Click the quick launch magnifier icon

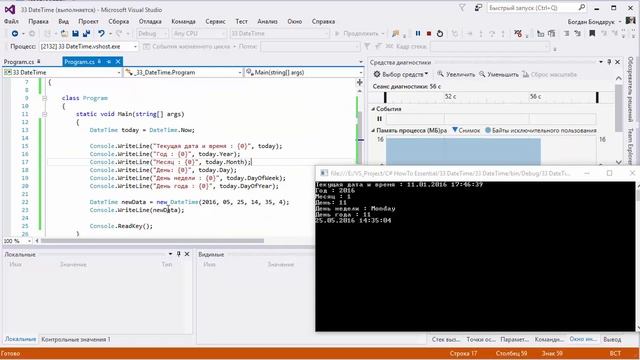582,7
